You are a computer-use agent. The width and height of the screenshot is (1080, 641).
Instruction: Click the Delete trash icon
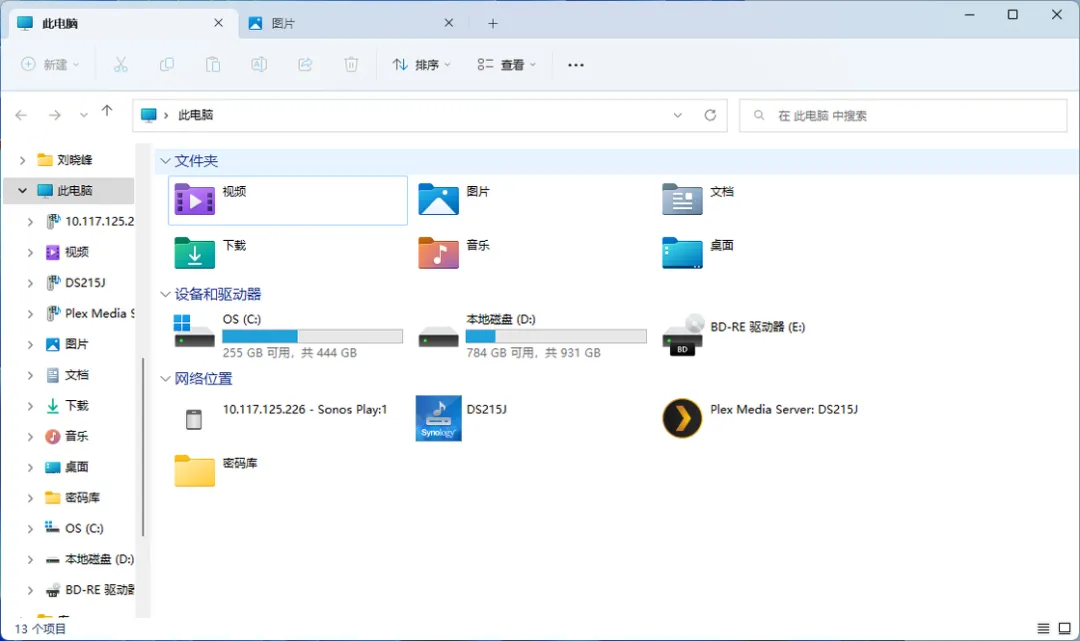[x=351, y=65]
